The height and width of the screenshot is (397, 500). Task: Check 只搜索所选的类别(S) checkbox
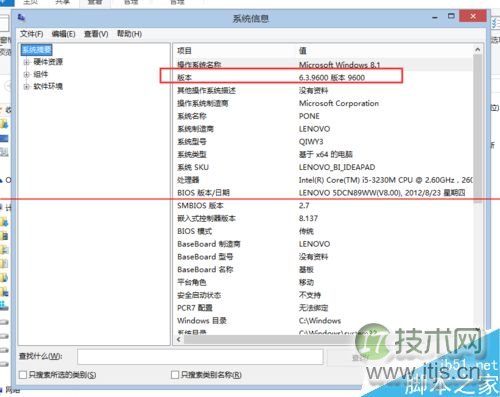pyautogui.click(x=23, y=375)
